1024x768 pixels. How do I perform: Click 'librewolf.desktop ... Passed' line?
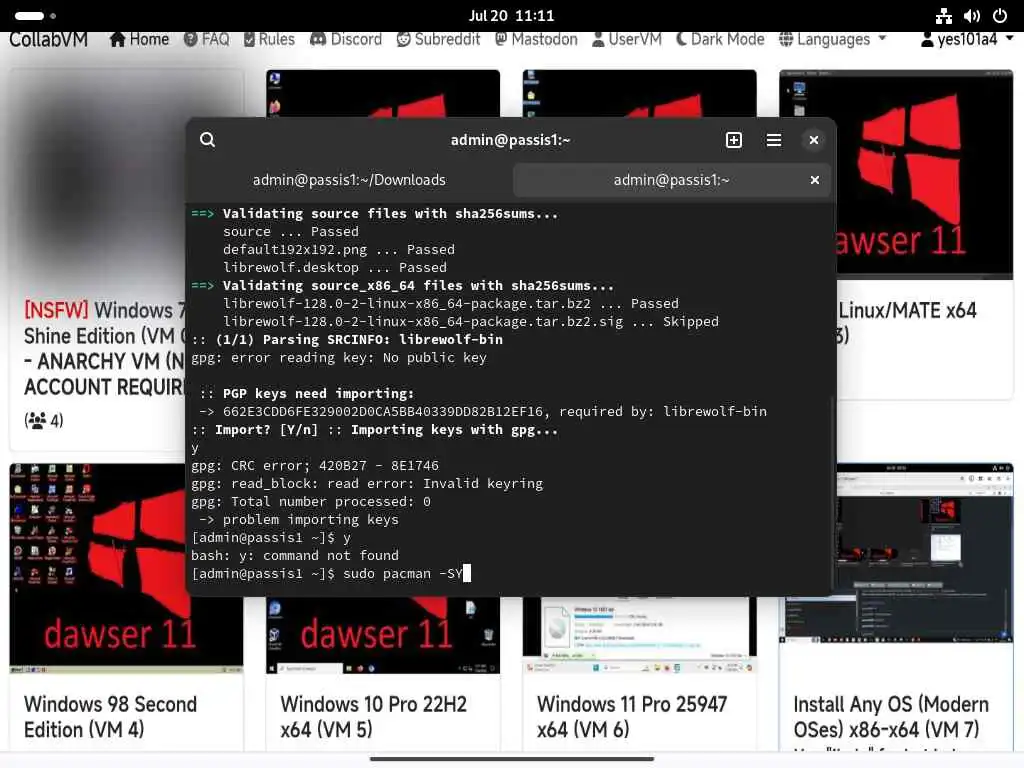pyautogui.click(x=335, y=268)
